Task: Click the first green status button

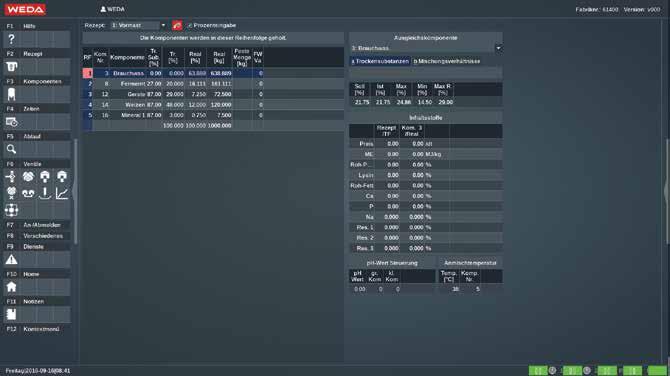Action: pyautogui.click(x=538, y=370)
